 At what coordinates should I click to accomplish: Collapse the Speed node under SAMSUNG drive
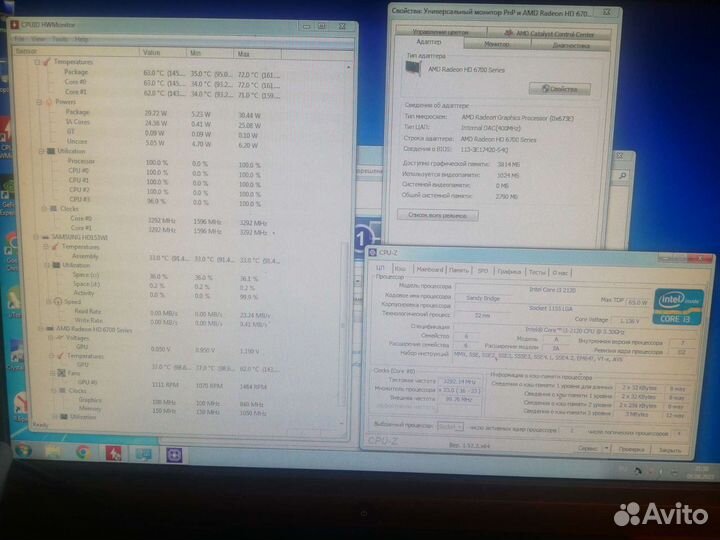pyautogui.click(x=49, y=302)
